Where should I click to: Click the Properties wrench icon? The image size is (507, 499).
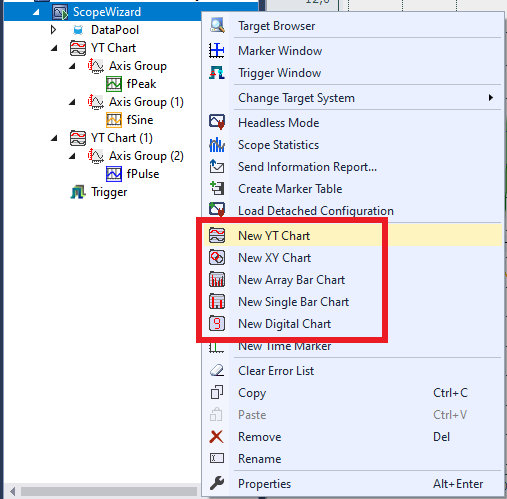pos(217,483)
